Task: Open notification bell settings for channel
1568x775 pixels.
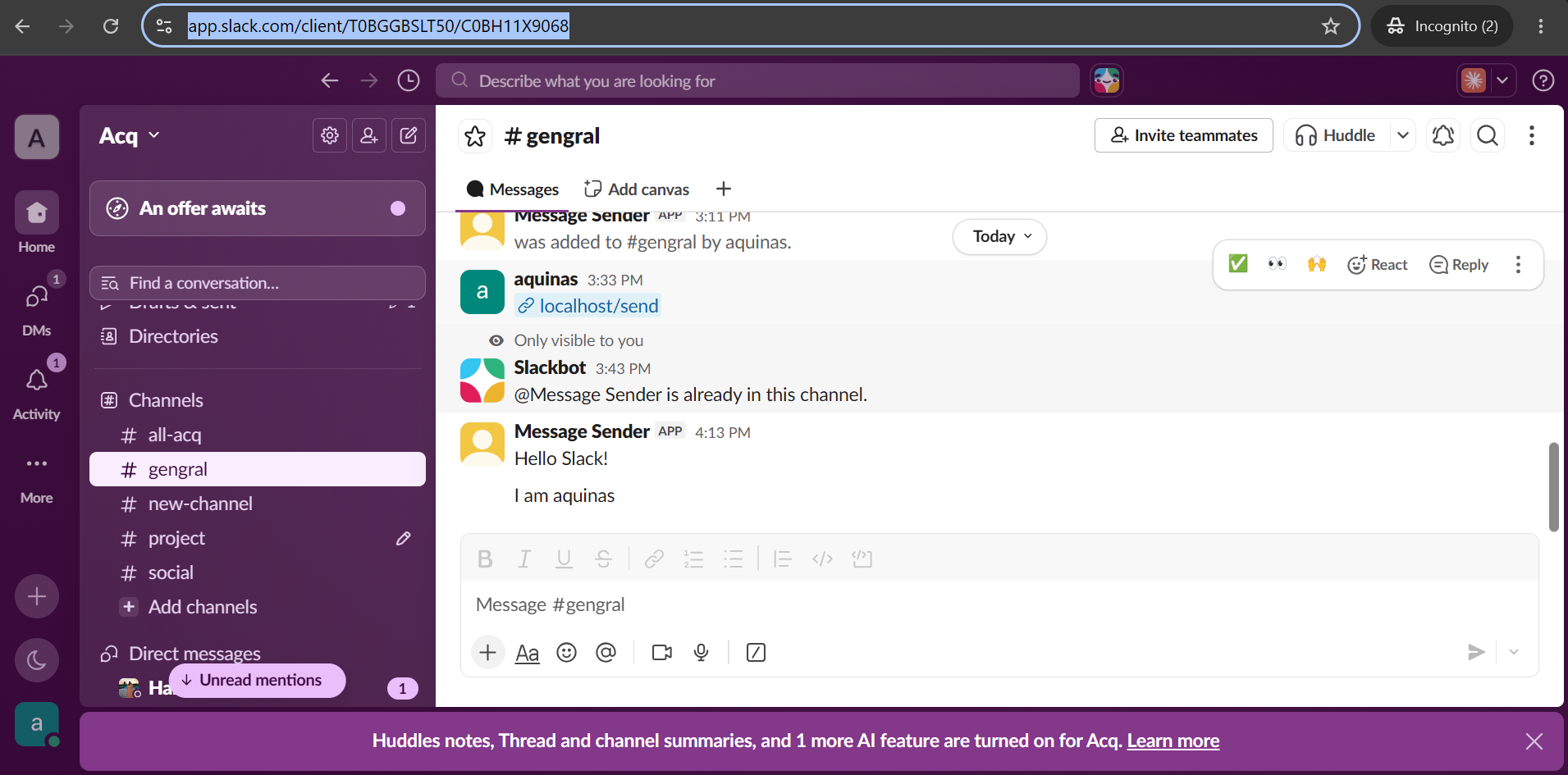Action: coord(1443,135)
